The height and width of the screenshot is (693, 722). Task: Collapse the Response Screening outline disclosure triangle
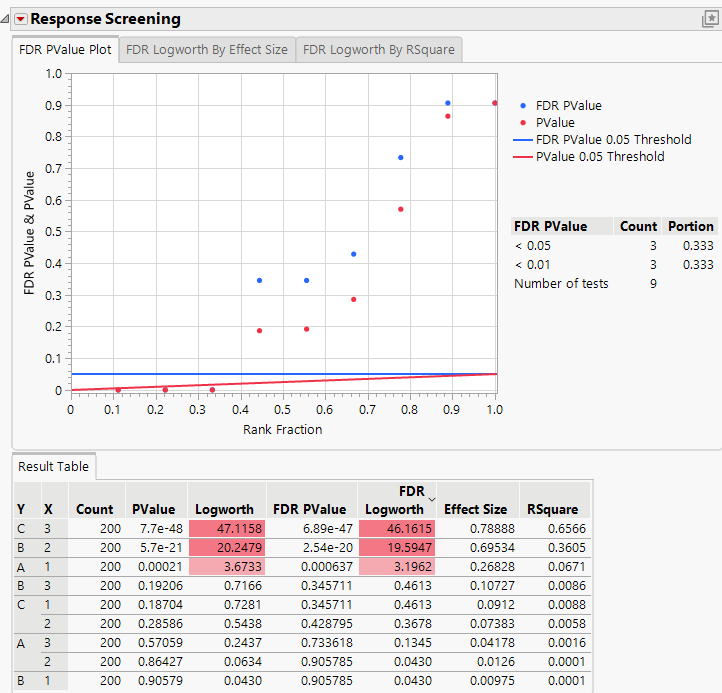(x=5, y=19)
